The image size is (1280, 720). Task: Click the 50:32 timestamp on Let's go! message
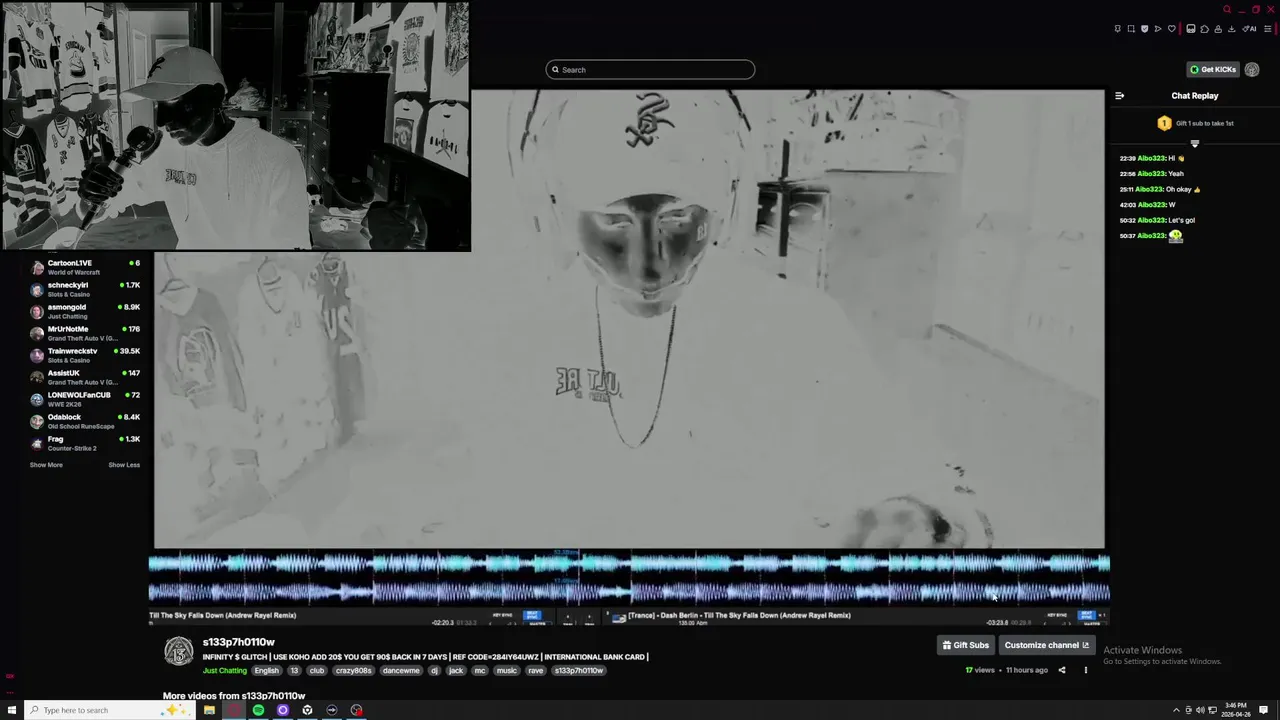click(x=1127, y=220)
